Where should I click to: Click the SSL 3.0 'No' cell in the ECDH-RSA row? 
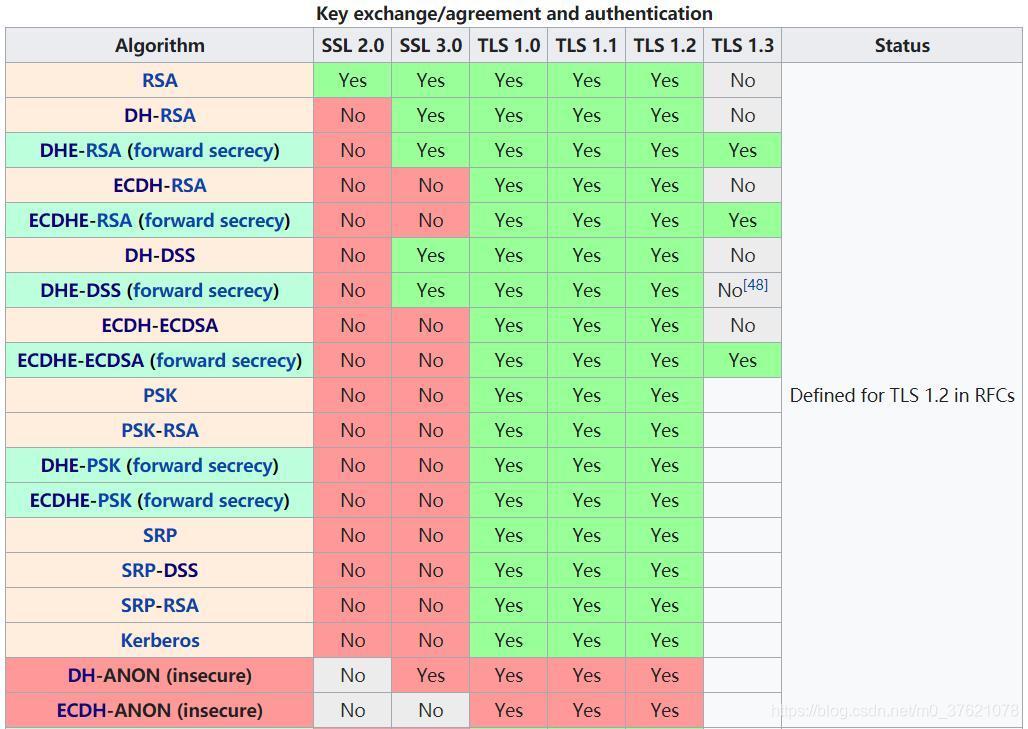click(431, 186)
